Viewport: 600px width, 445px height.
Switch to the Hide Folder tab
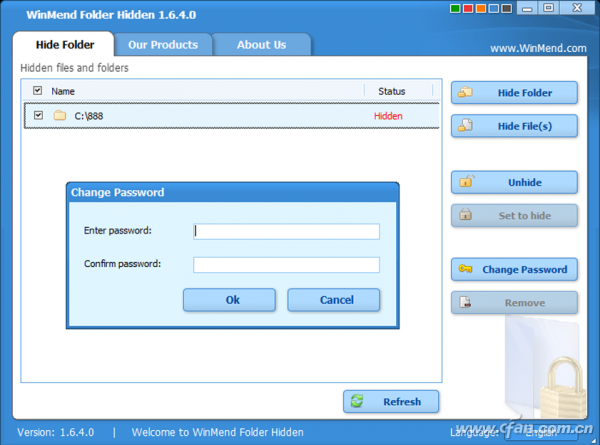tap(64, 45)
